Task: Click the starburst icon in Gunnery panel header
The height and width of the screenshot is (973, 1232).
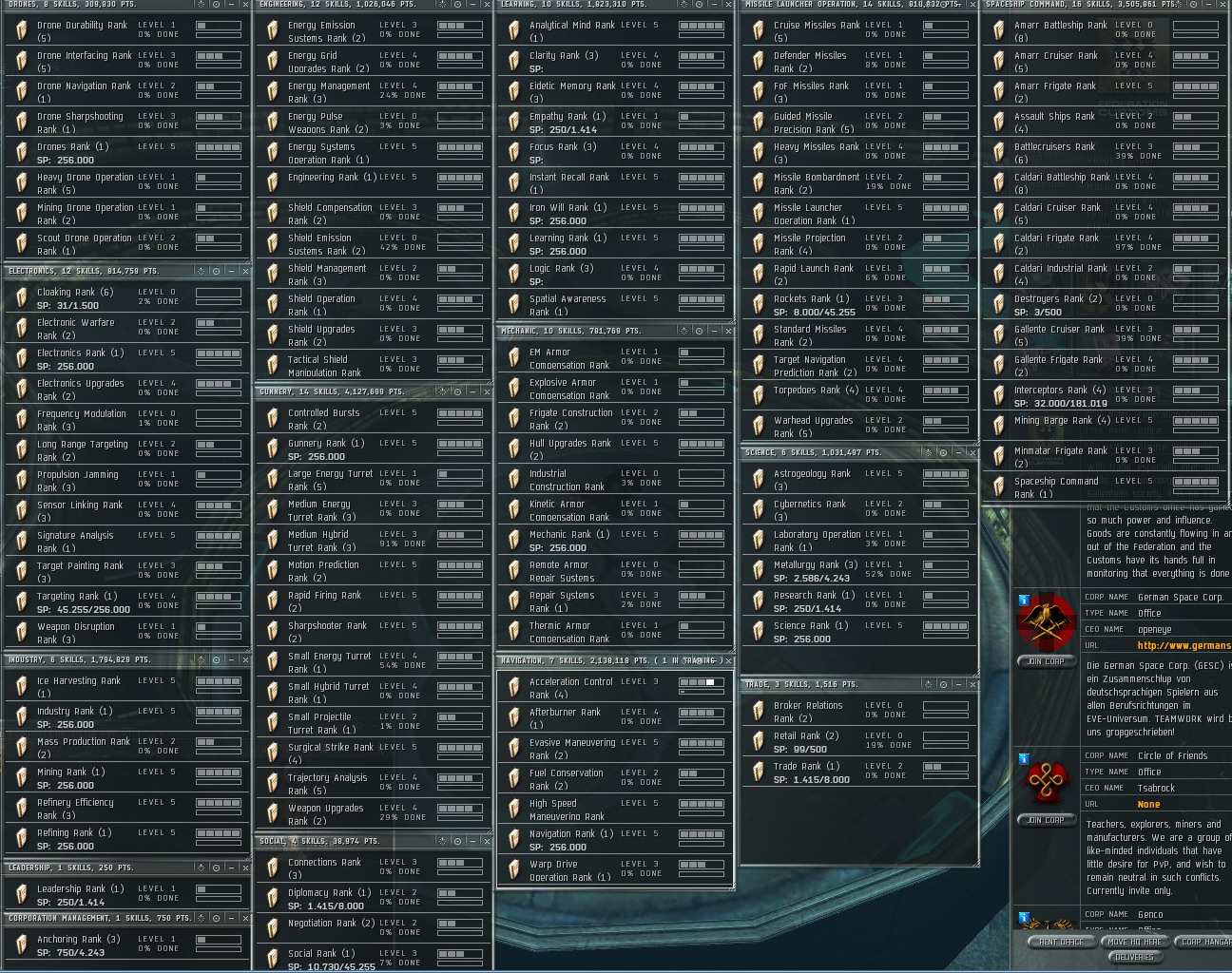Action: pos(443,391)
